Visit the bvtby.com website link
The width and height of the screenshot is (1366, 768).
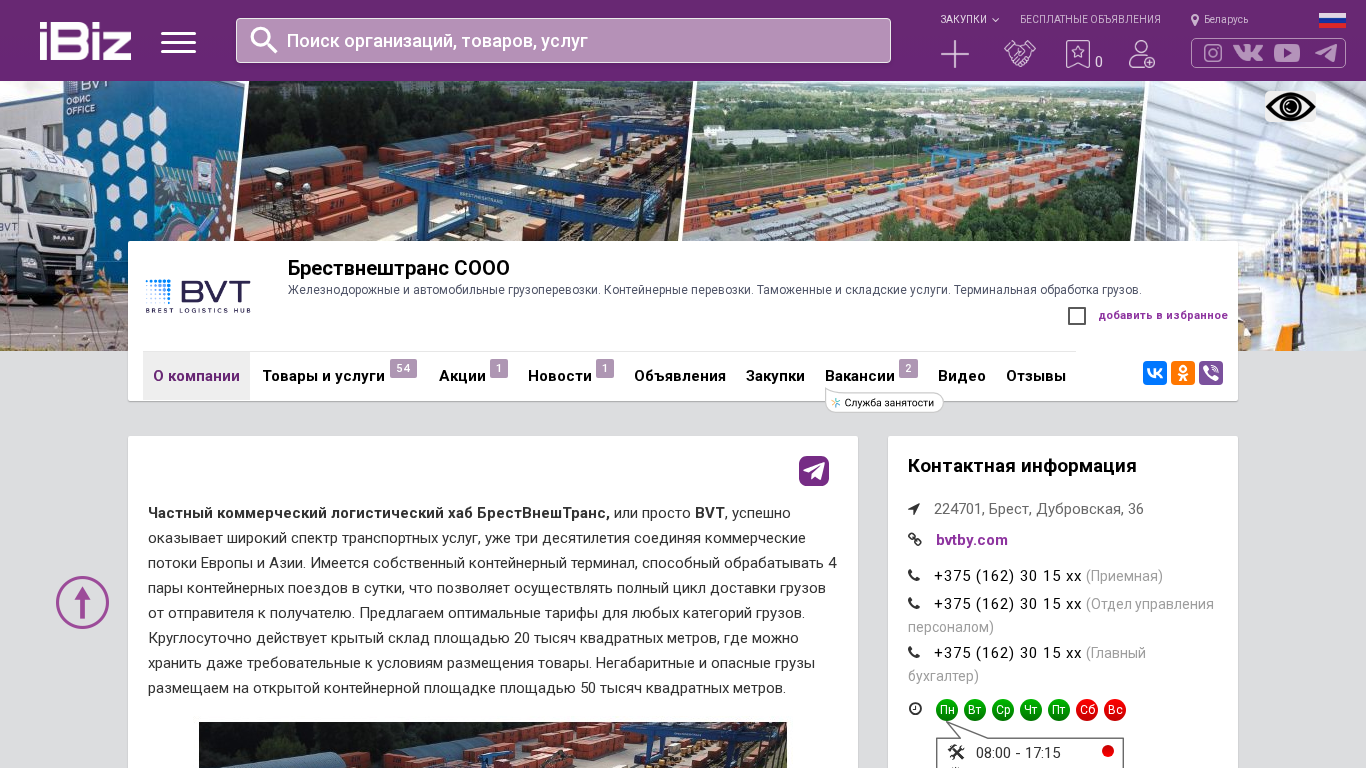click(972, 540)
